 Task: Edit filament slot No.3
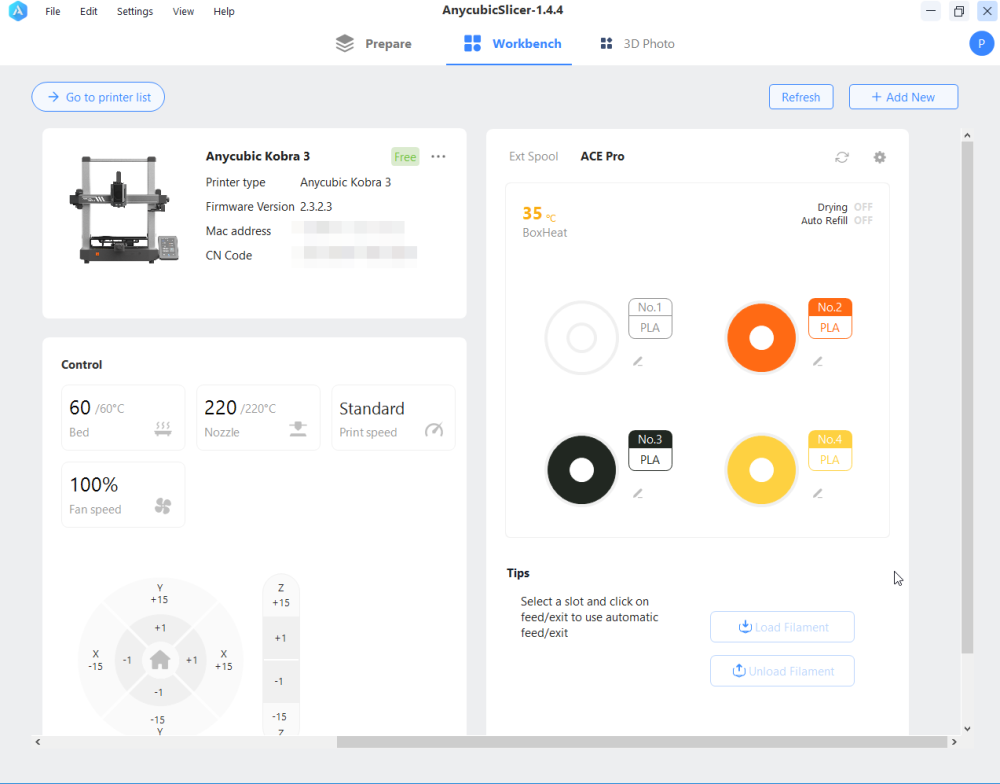pyautogui.click(x=638, y=494)
